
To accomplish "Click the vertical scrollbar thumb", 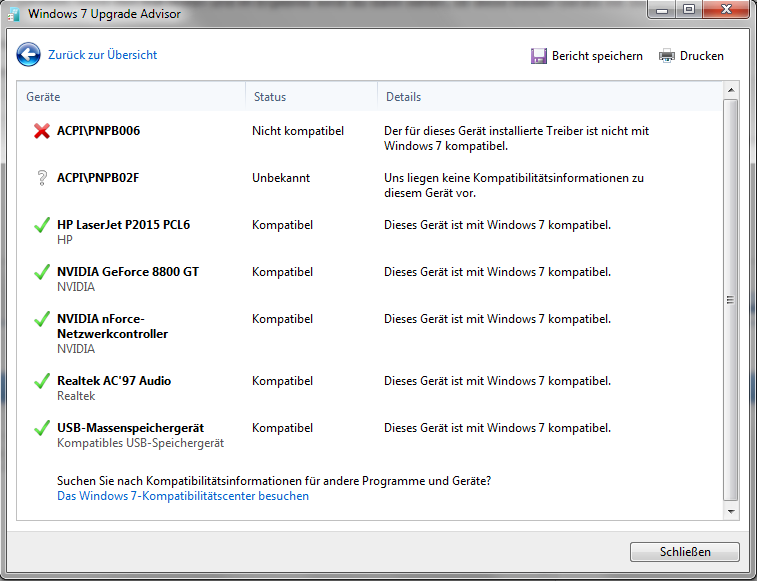I will coord(731,300).
